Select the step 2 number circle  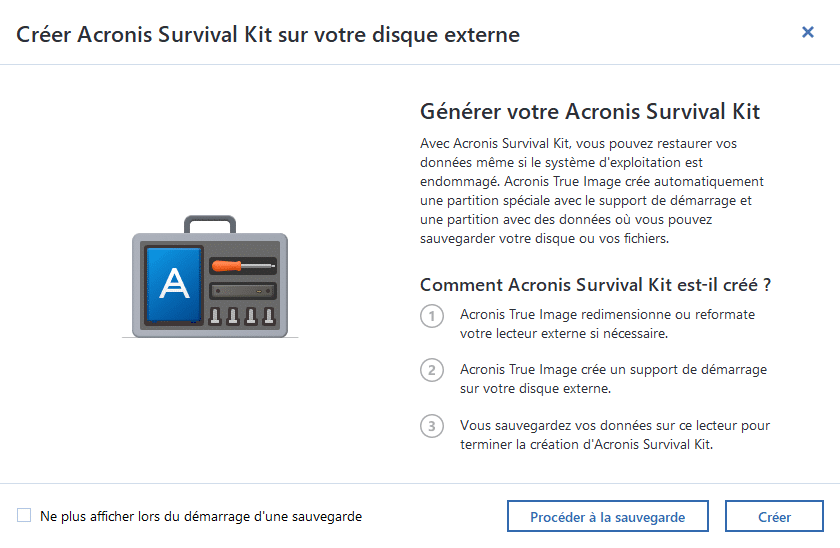click(x=431, y=371)
